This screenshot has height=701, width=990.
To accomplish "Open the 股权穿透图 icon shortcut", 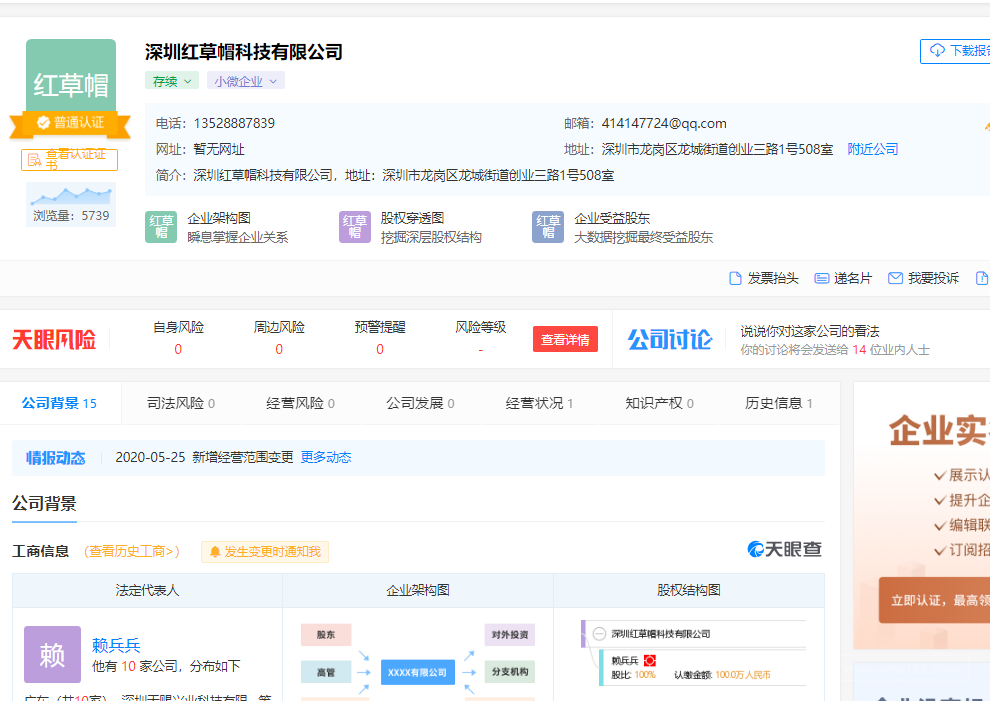I will point(354,227).
